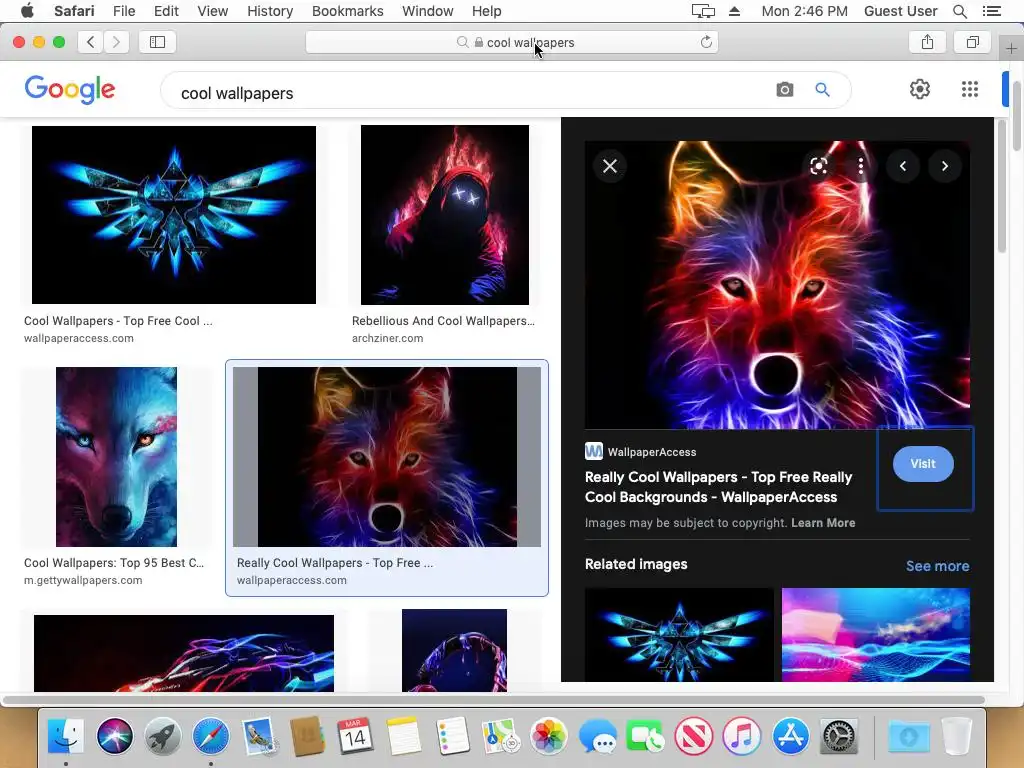Open App Store in the Dock
This screenshot has width=1024, height=768.
pos(790,736)
